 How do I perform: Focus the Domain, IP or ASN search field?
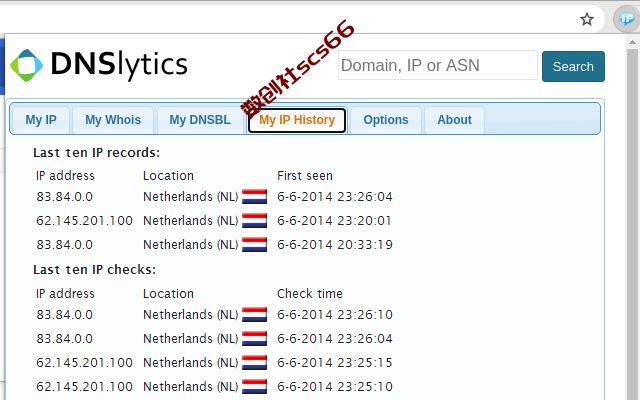click(x=438, y=66)
